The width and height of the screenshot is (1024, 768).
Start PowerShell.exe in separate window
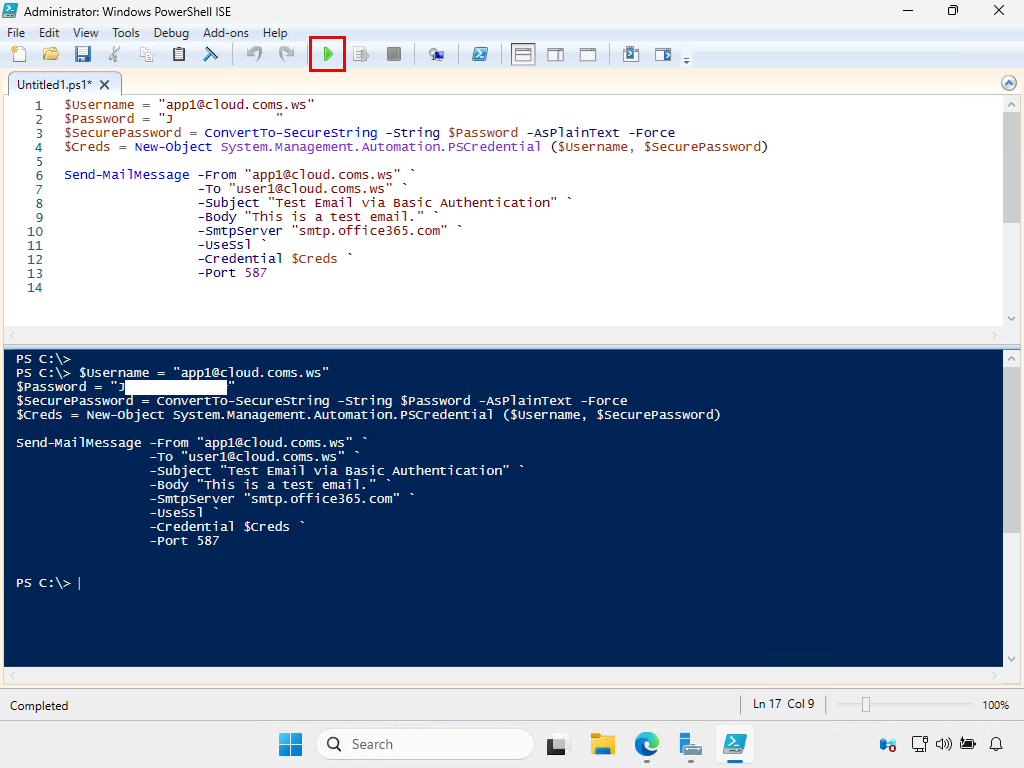[480, 54]
